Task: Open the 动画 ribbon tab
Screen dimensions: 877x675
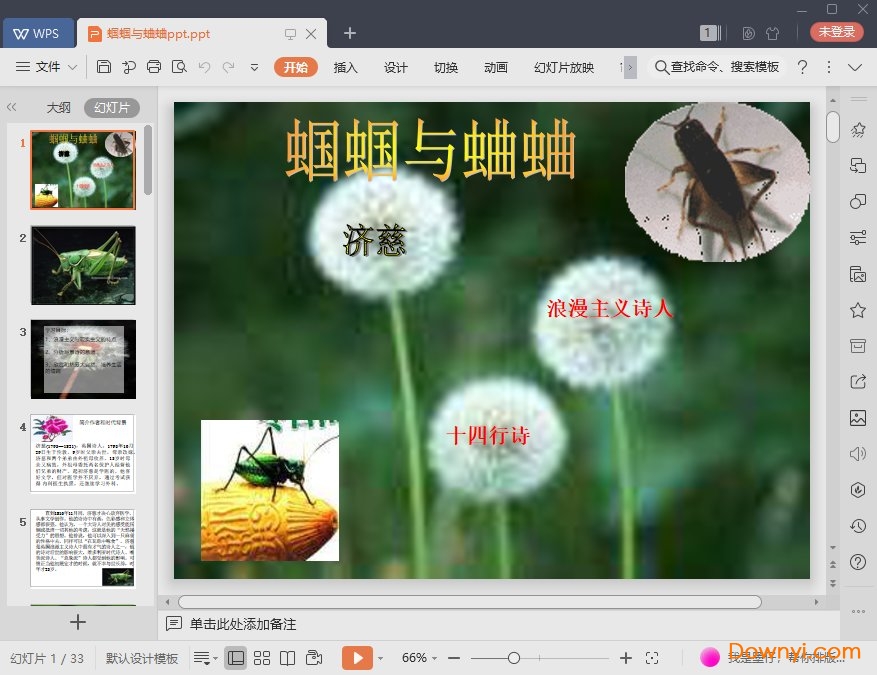Action: pos(495,68)
